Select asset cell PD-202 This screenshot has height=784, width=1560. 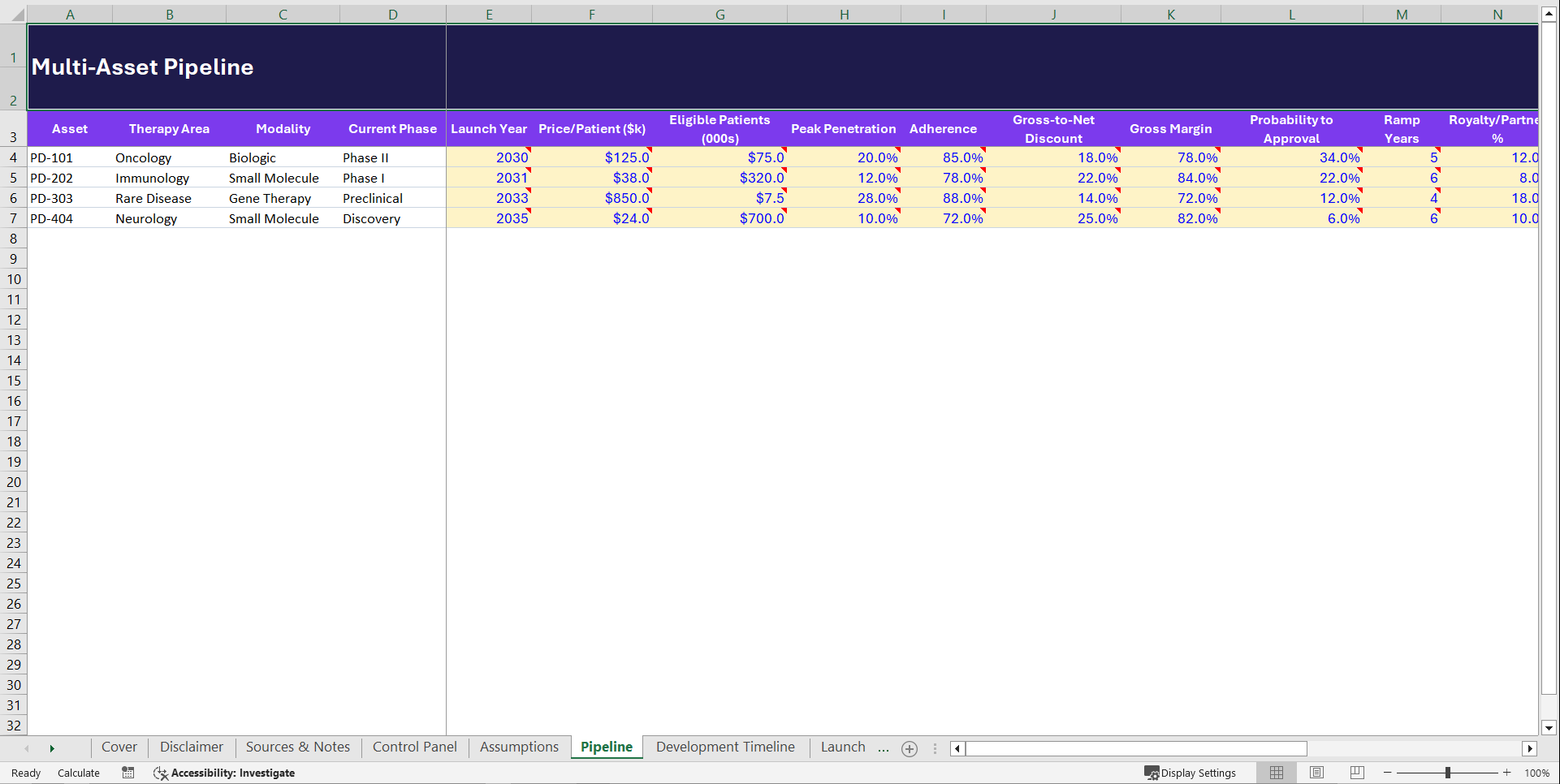(x=70, y=178)
